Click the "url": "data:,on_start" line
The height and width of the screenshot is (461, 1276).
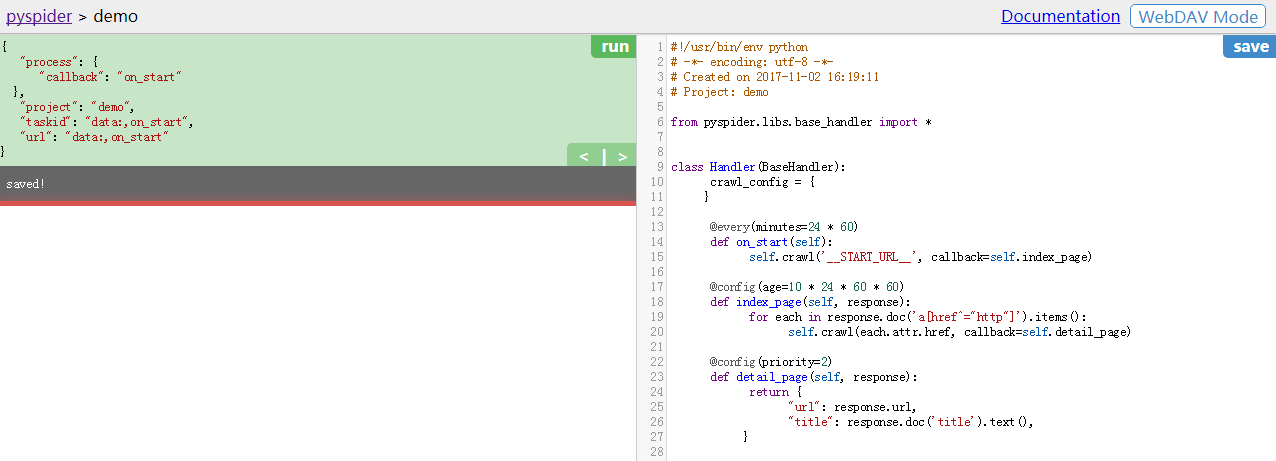tap(94, 137)
